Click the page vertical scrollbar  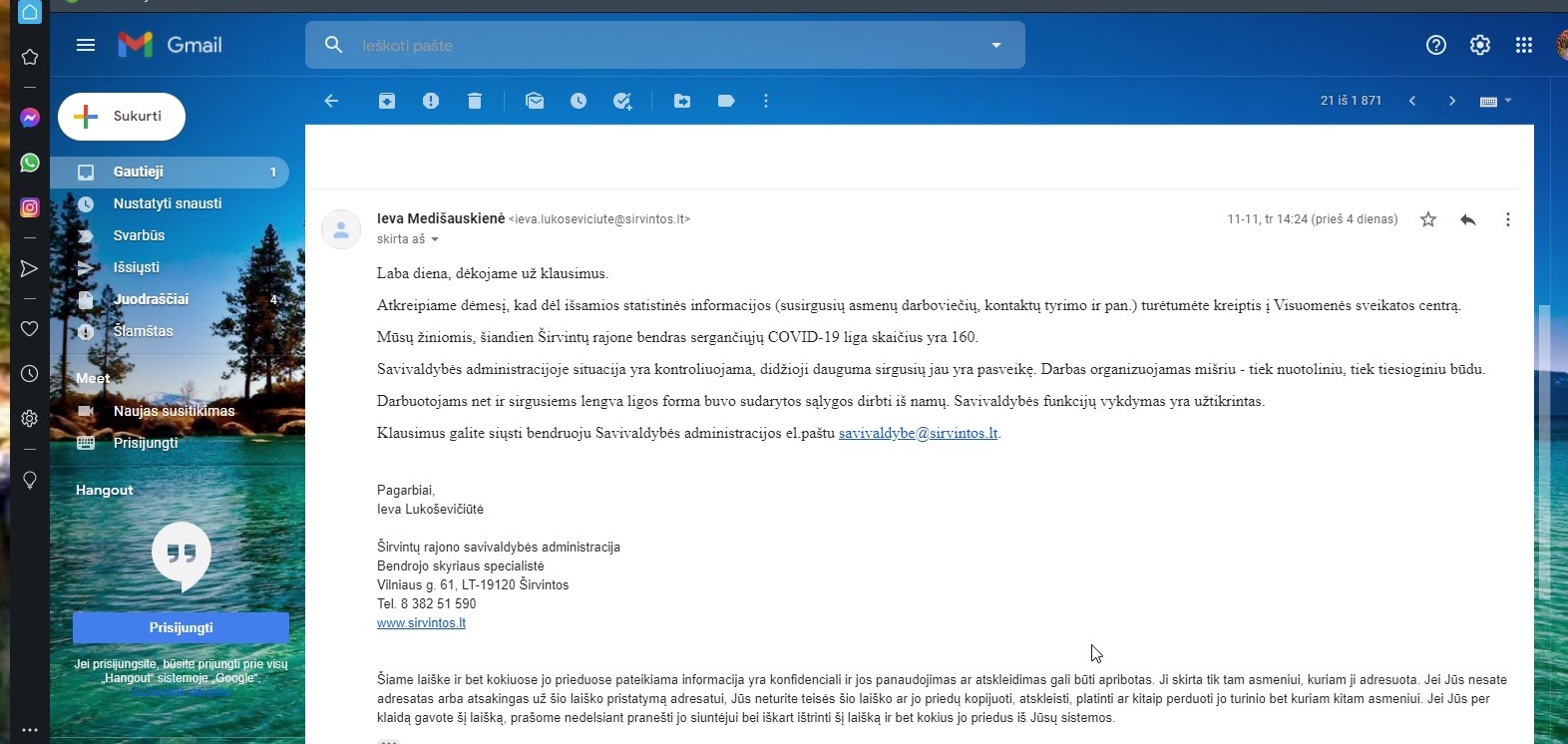click(1545, 449)
